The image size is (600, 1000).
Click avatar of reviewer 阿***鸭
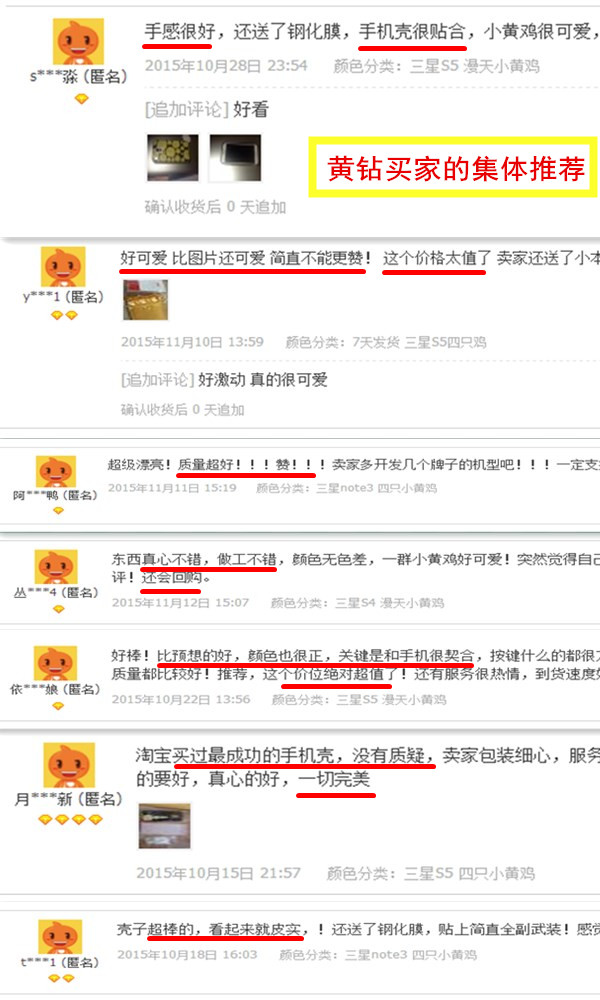pos(55,473)
